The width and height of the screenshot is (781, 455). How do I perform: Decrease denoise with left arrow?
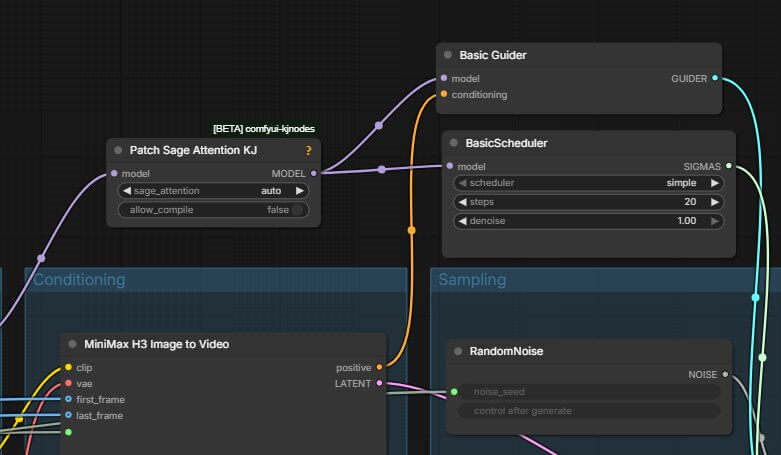(x=462, y=221)
